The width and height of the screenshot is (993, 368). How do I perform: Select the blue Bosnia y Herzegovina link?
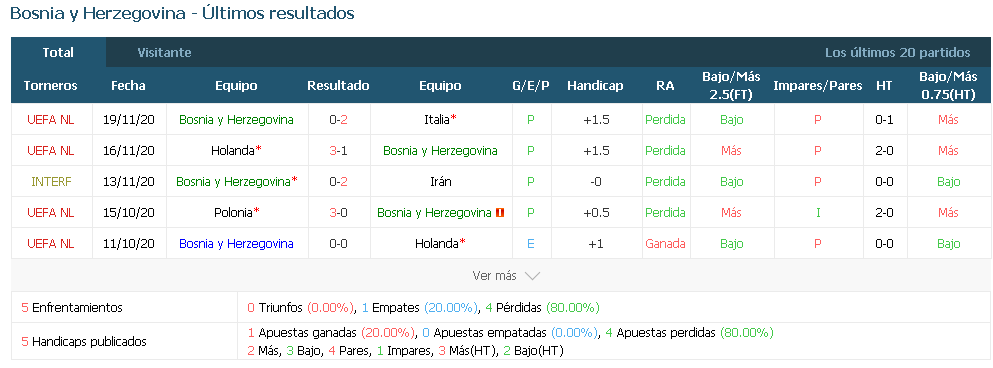(236, 244)
